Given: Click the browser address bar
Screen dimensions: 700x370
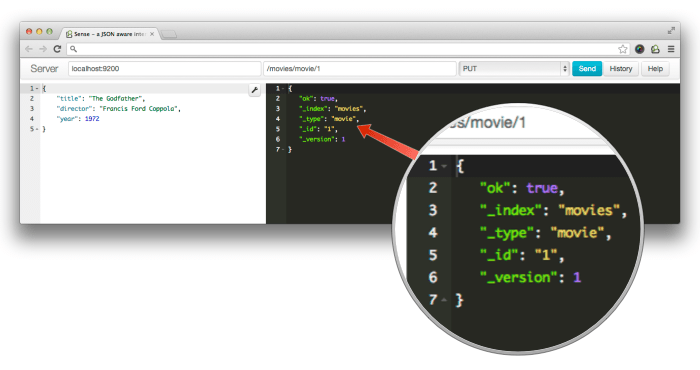Looking at the screenshot, I should (348, 49).
